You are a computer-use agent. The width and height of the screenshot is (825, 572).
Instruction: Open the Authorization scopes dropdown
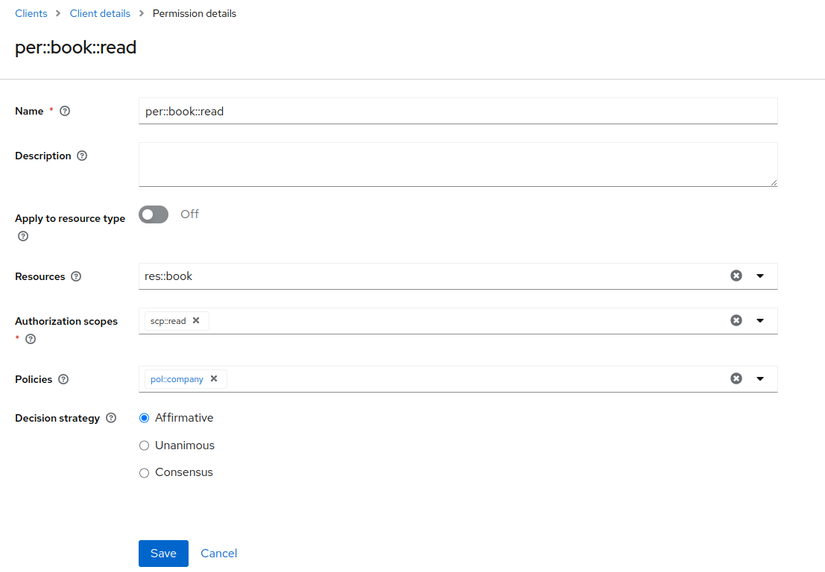[x=760, y=321]
